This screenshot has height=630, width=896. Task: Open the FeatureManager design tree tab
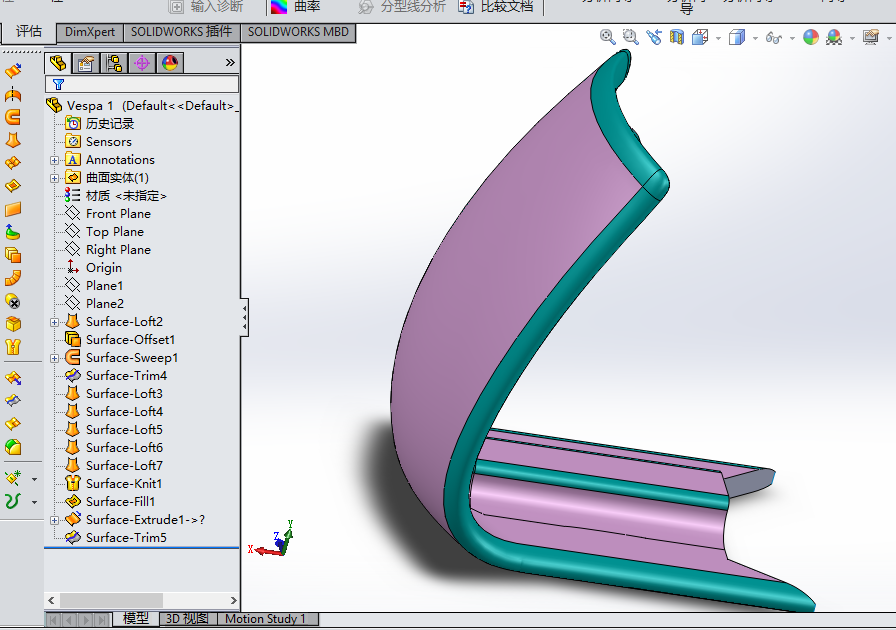58,63
